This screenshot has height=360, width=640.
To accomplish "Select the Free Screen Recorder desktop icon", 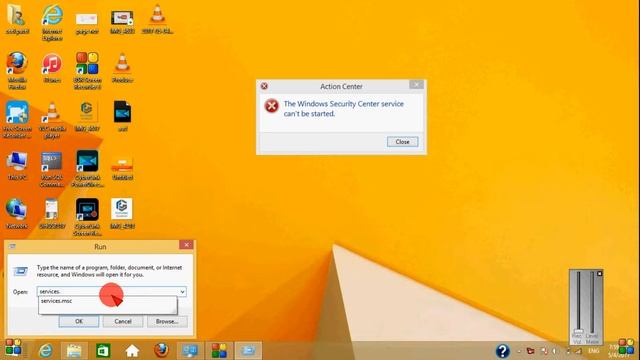I will coord(17,120).
